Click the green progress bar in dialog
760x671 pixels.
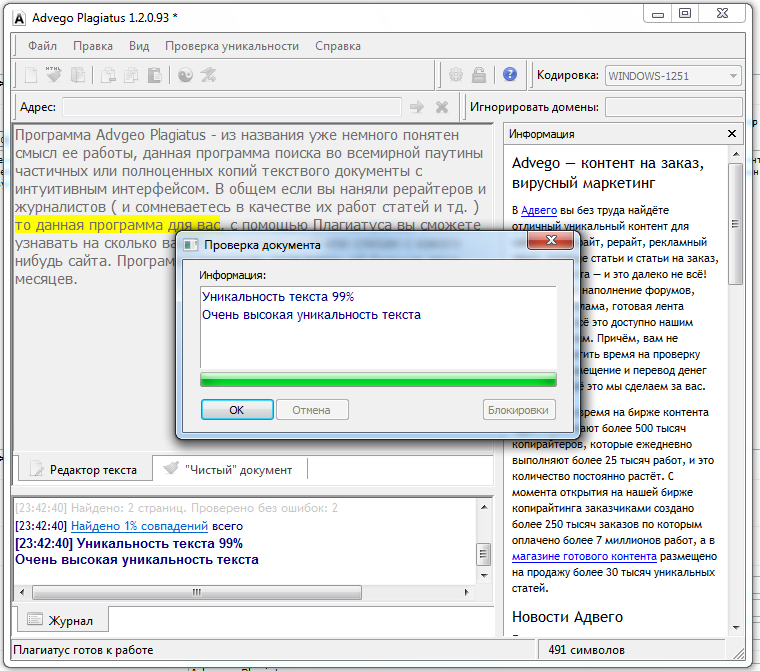378,379
